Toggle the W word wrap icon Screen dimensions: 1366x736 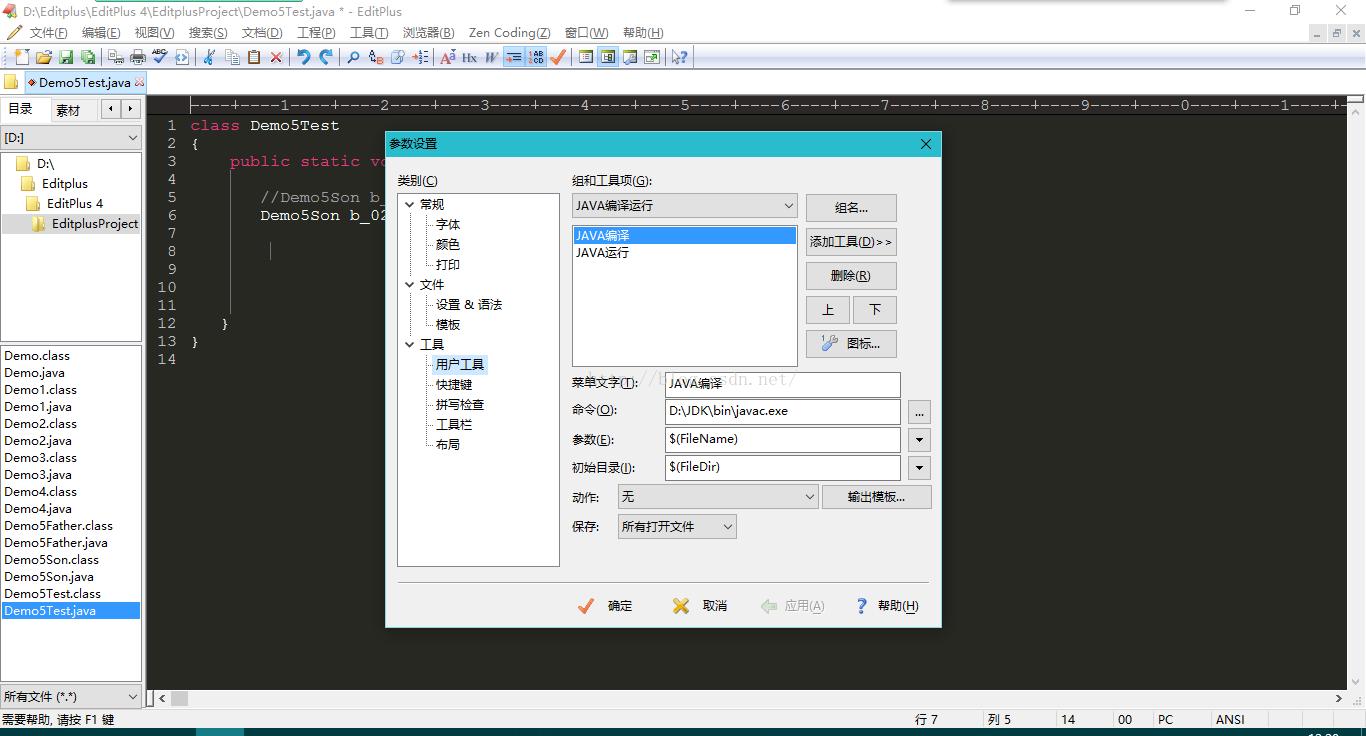pyautogui.click(x=491, y=57)
